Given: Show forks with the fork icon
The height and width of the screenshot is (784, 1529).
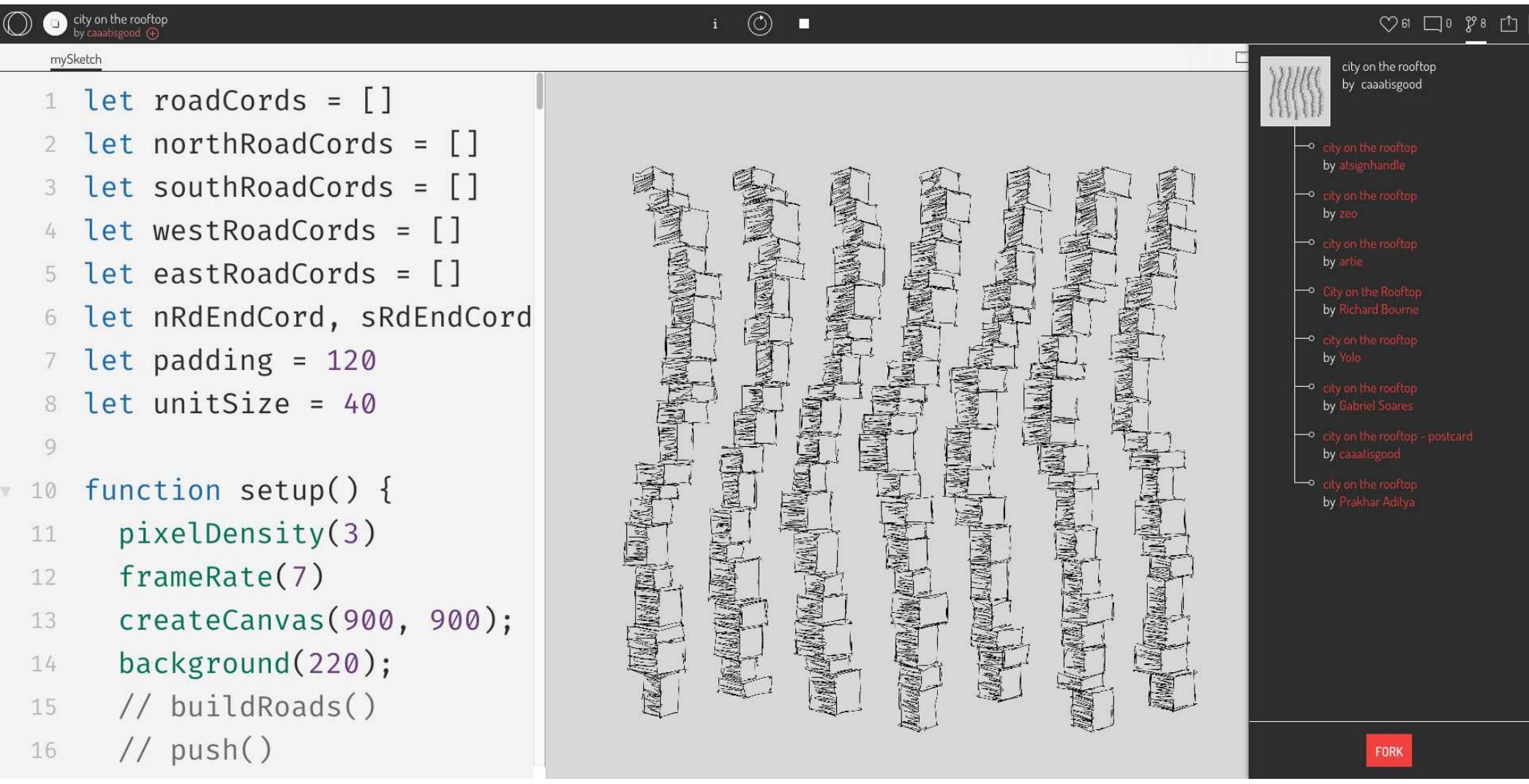Looking at the screenshot, I should click(1470, 24).
